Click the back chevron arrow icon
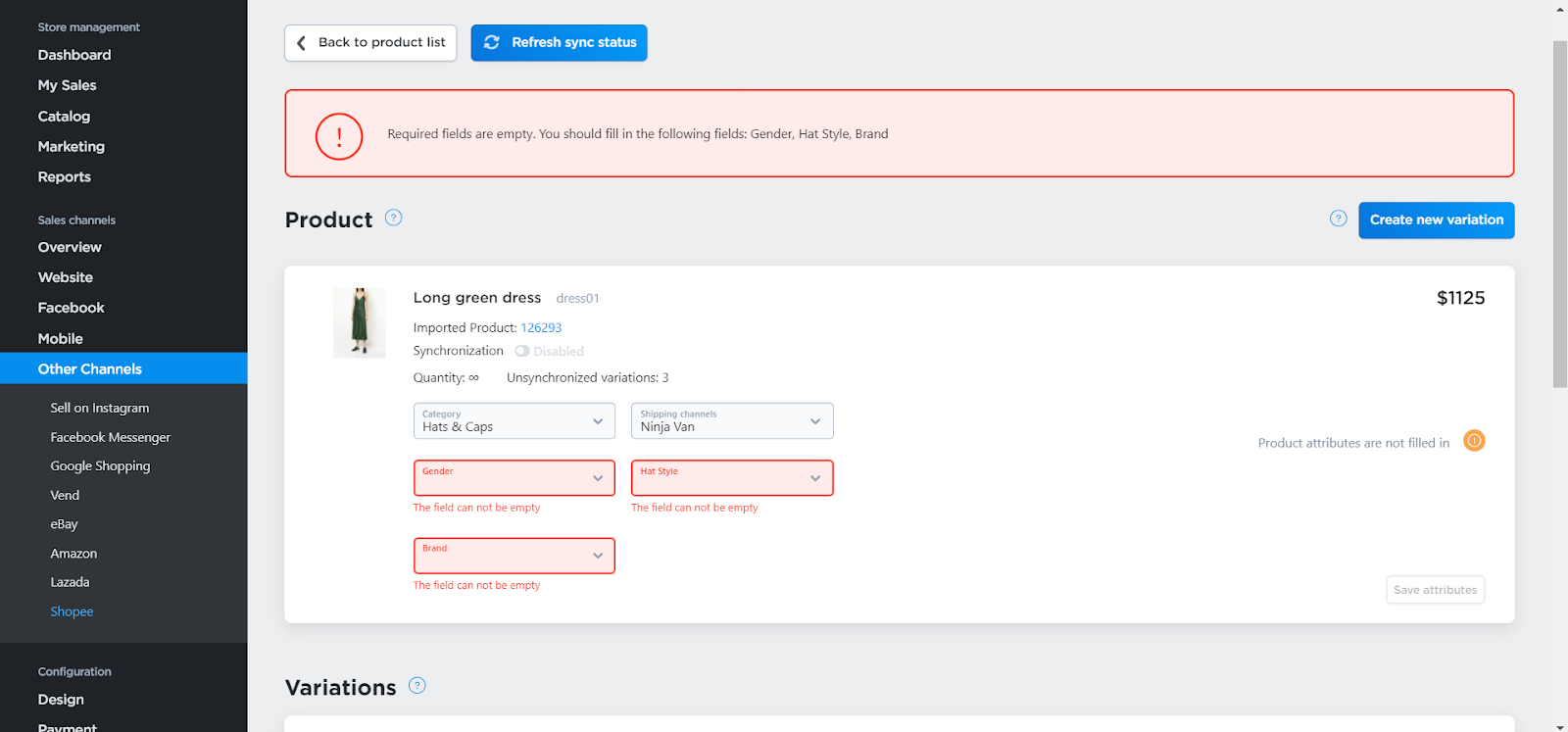 coord(301,42)
